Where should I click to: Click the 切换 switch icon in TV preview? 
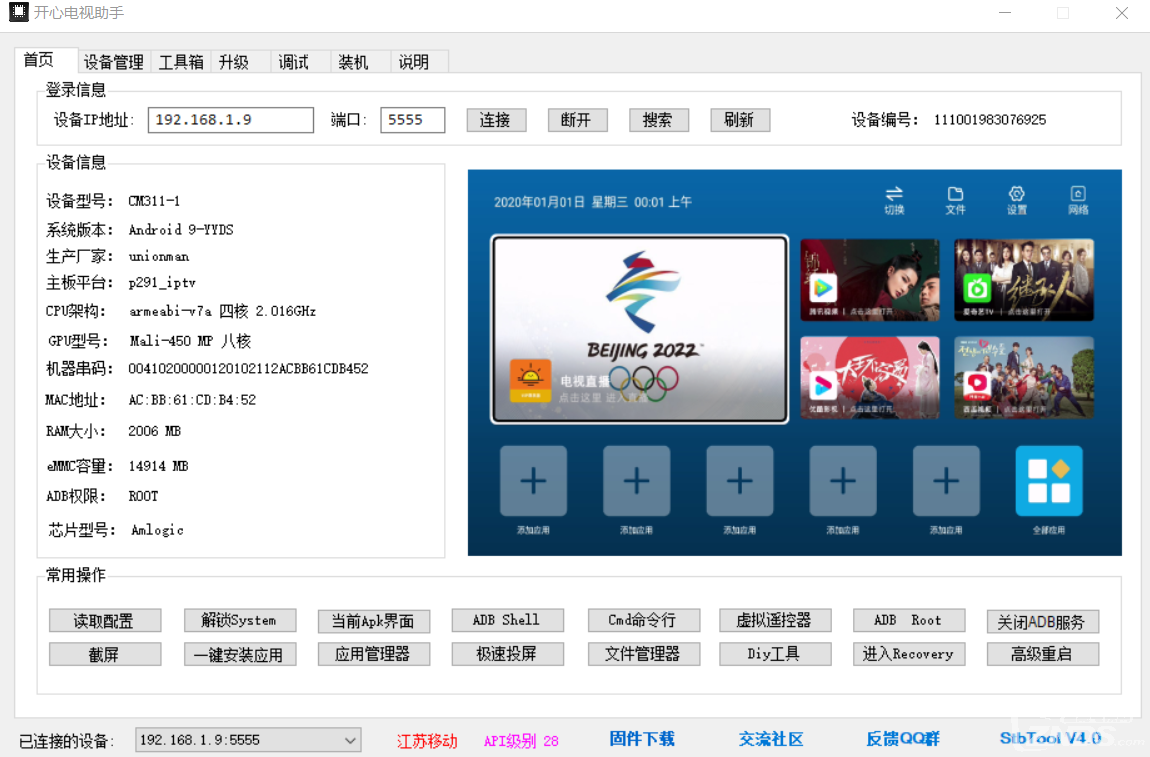point(894,200)
